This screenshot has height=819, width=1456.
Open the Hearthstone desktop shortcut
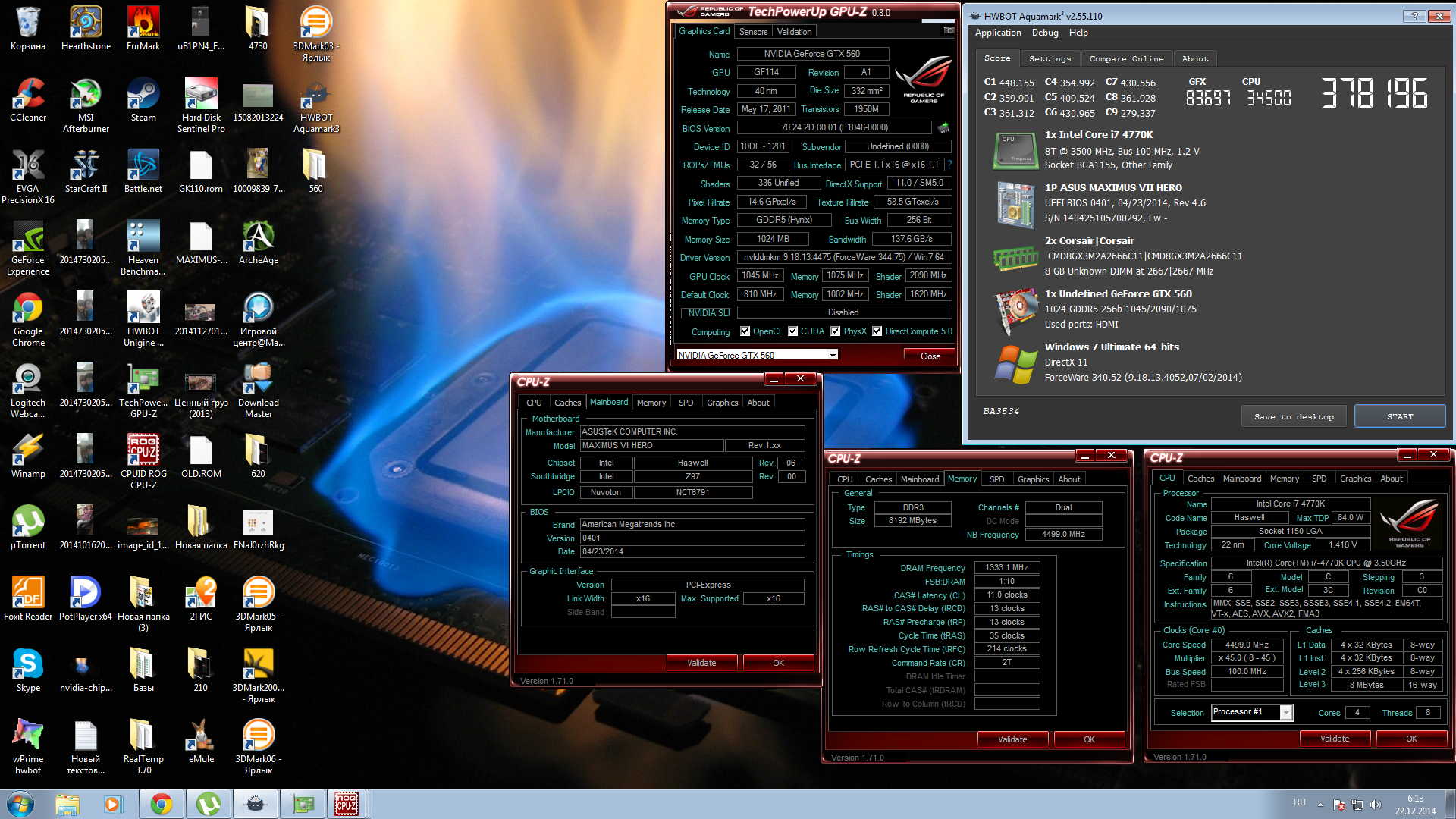point(86,29)
